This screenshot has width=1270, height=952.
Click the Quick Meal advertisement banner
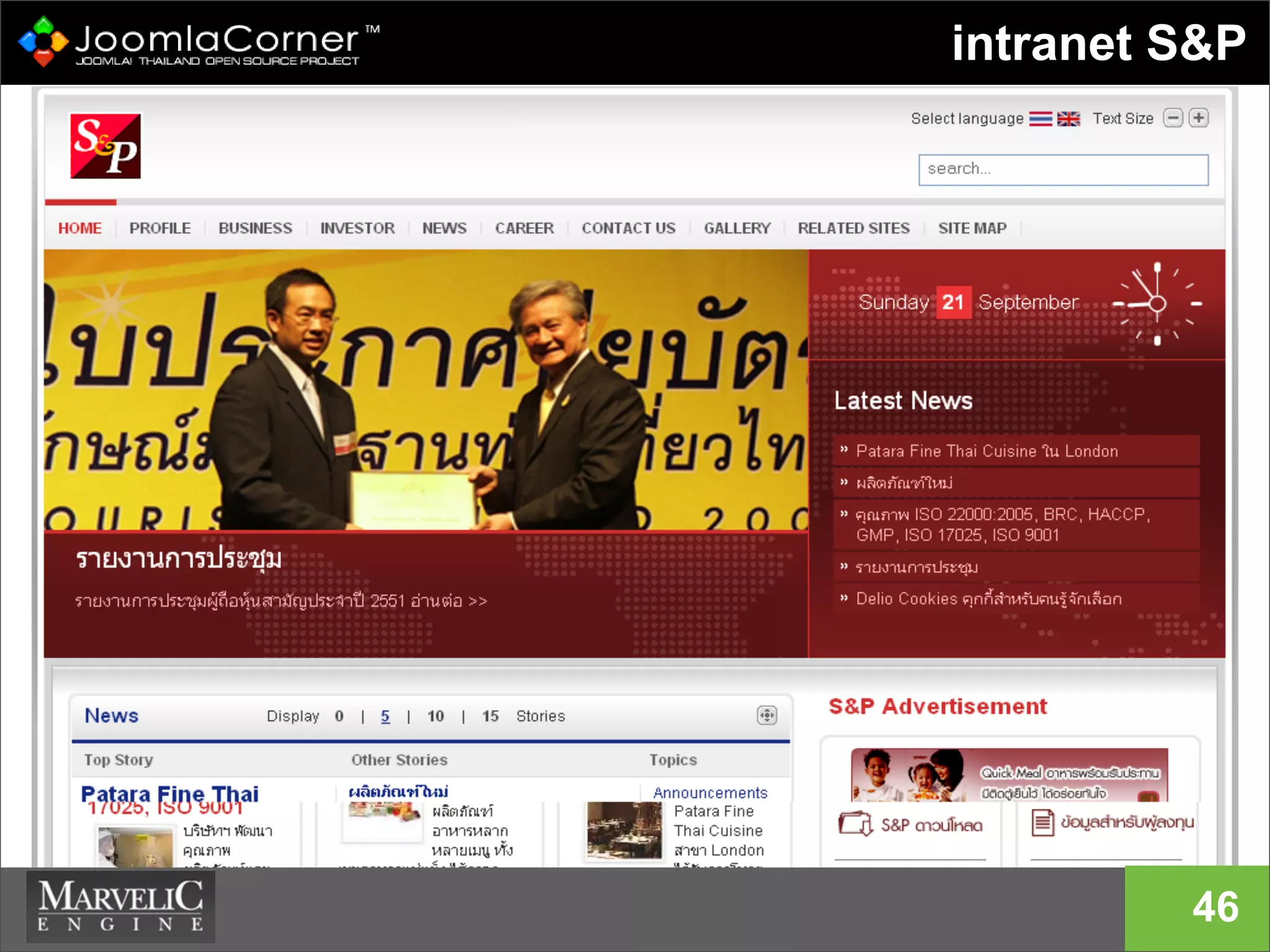click(1009, 775)
